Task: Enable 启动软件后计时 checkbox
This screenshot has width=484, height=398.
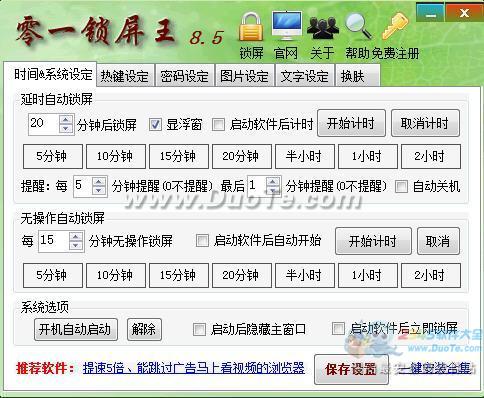Action: click(x=218, y=125)
